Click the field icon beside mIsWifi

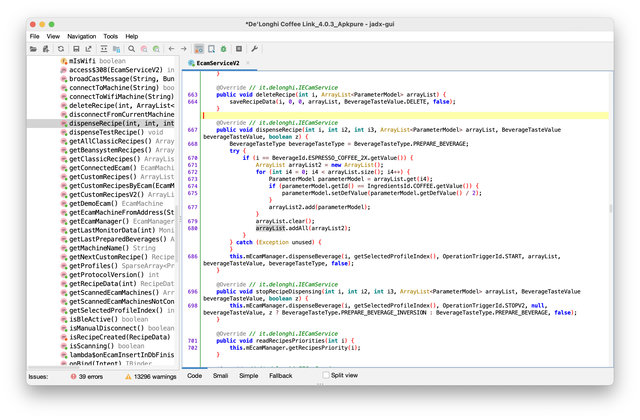click(x=64, y=61)
